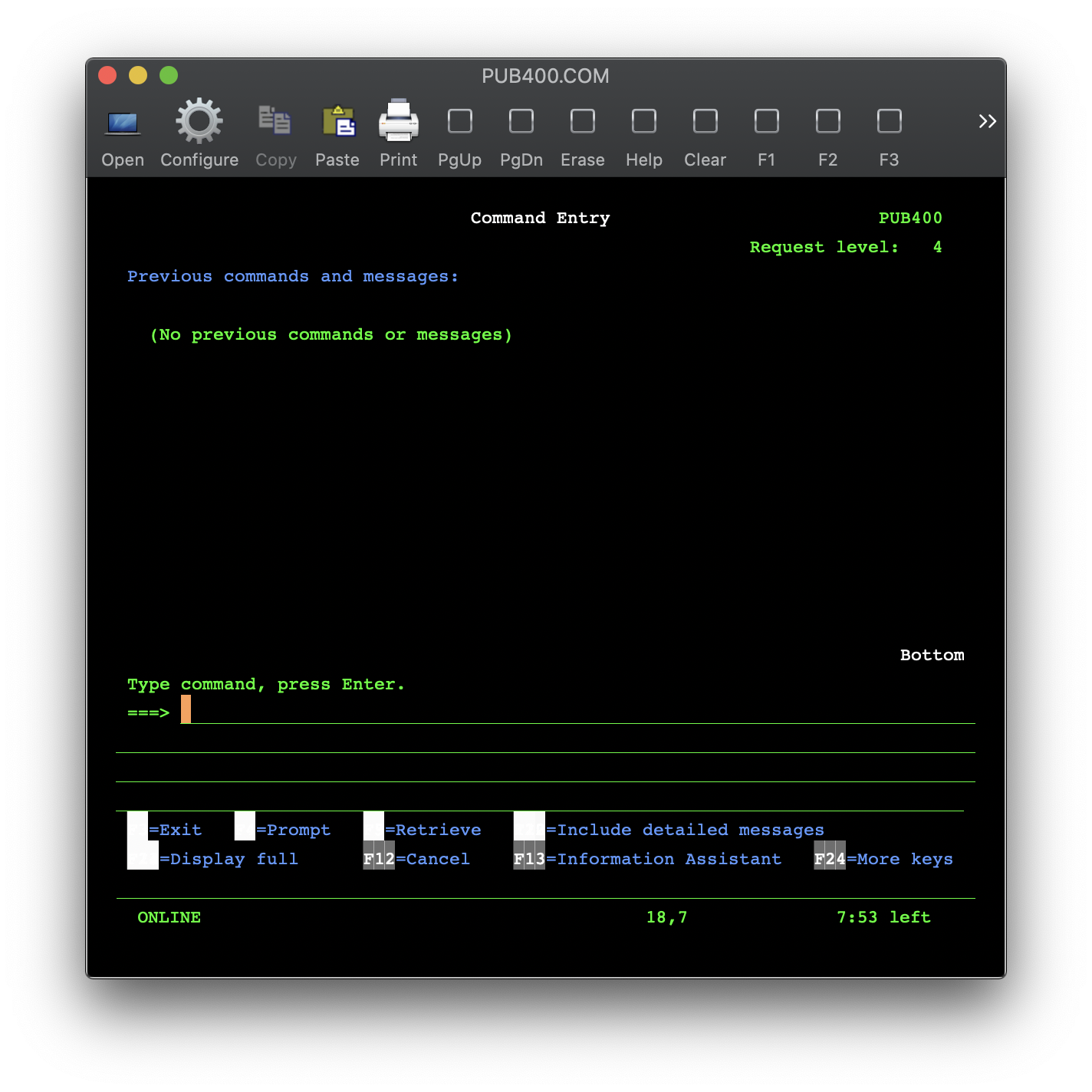Image resolution: width=1092 pixels, height=1092 pixels.
Task: Click the 18,7 cursor position readout
Action: pyautogui.click(x=667, y=917)
